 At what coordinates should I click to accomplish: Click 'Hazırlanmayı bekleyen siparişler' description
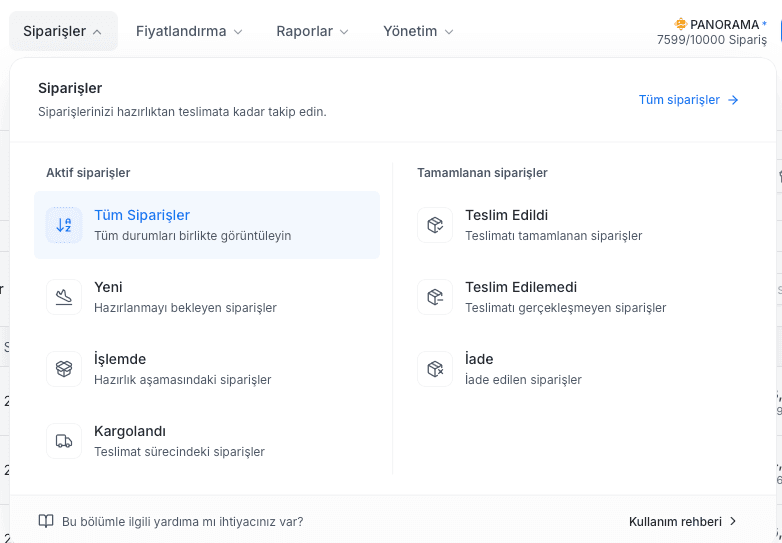pyautogui.click(x=186, y=308)
